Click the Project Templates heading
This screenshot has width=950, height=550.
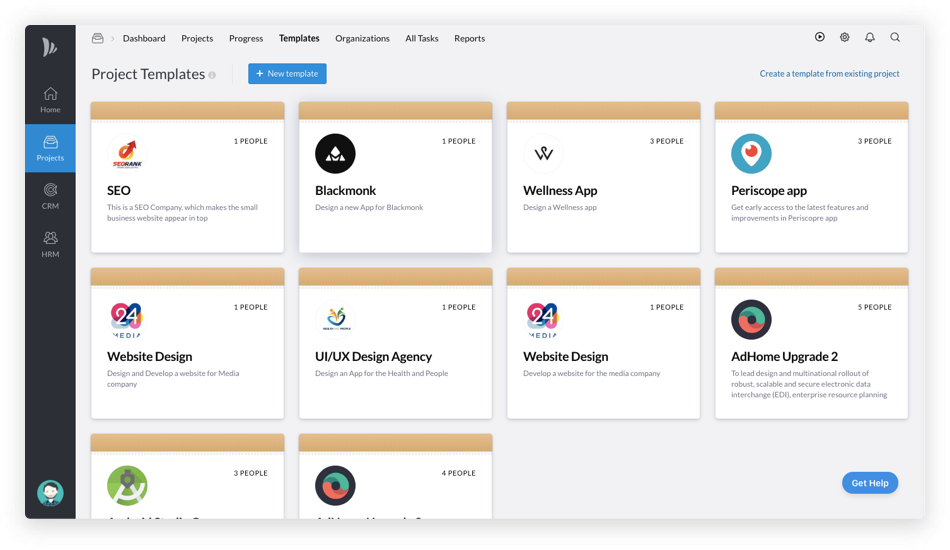[x=148, y=74]
